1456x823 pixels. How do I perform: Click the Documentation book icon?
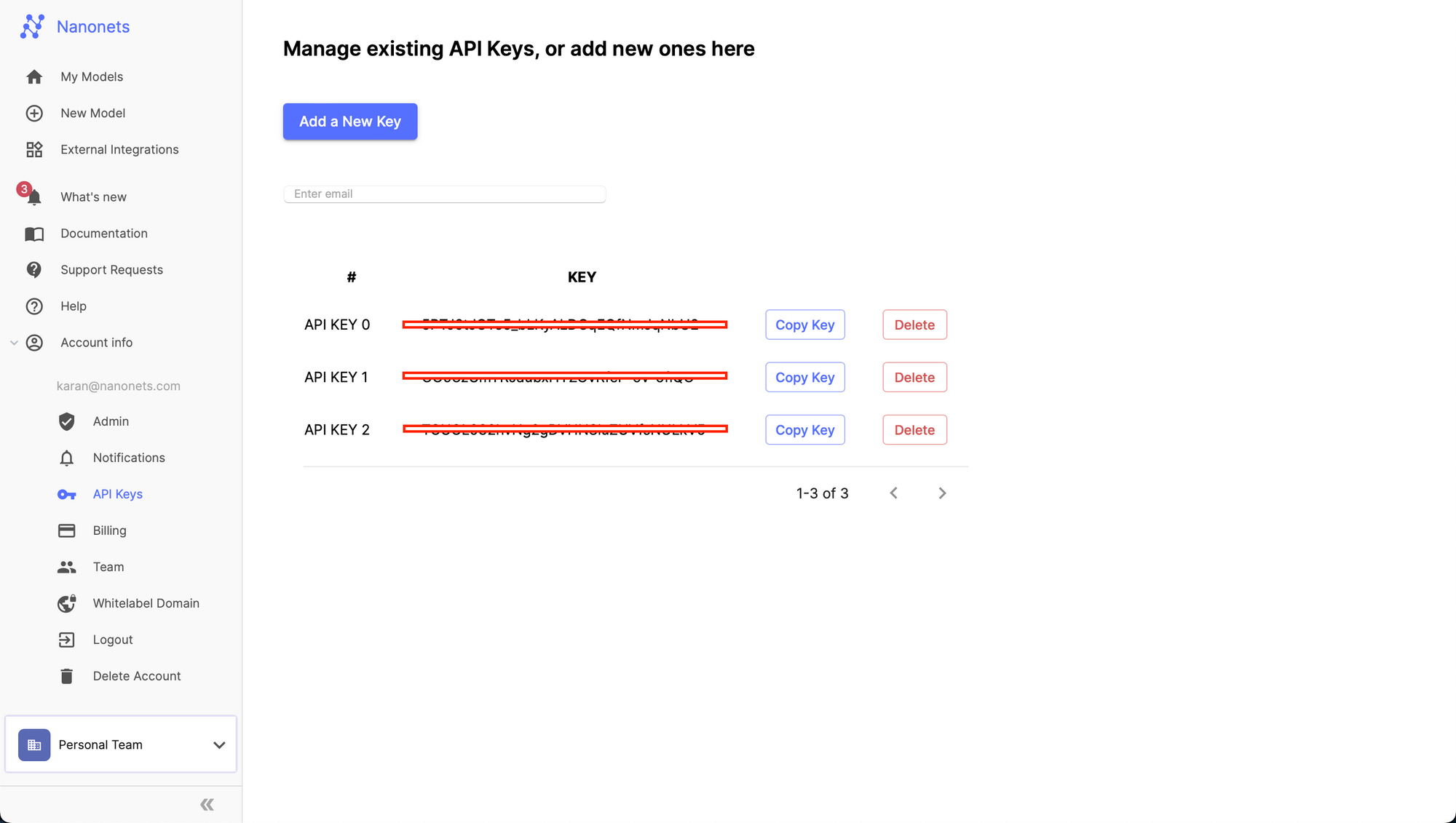tap(34, 234)
